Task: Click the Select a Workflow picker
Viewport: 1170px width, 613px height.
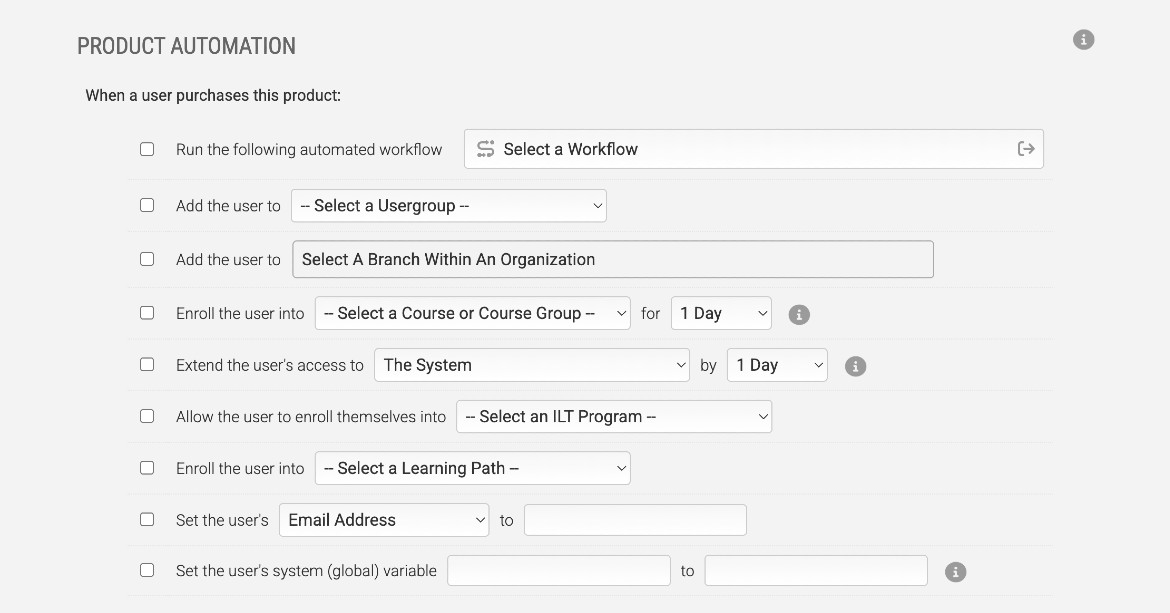Action: pyautogui.click(x=740, y=149)
